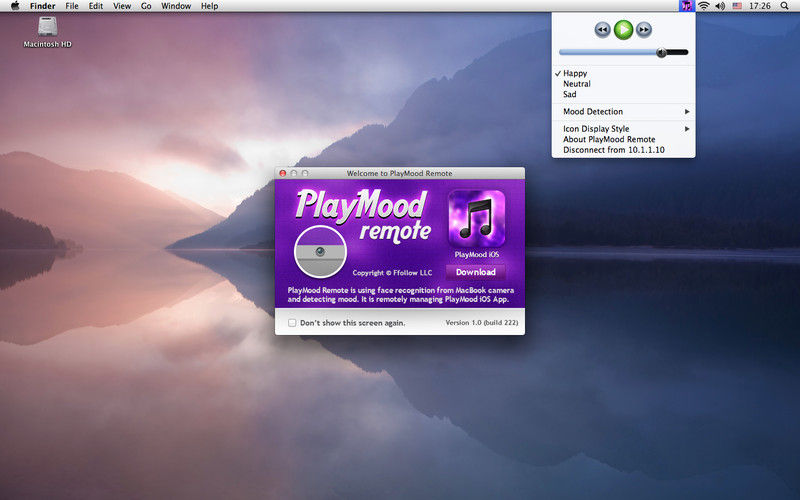Open the View menu

pyautogui.click(x=122, y=6)
